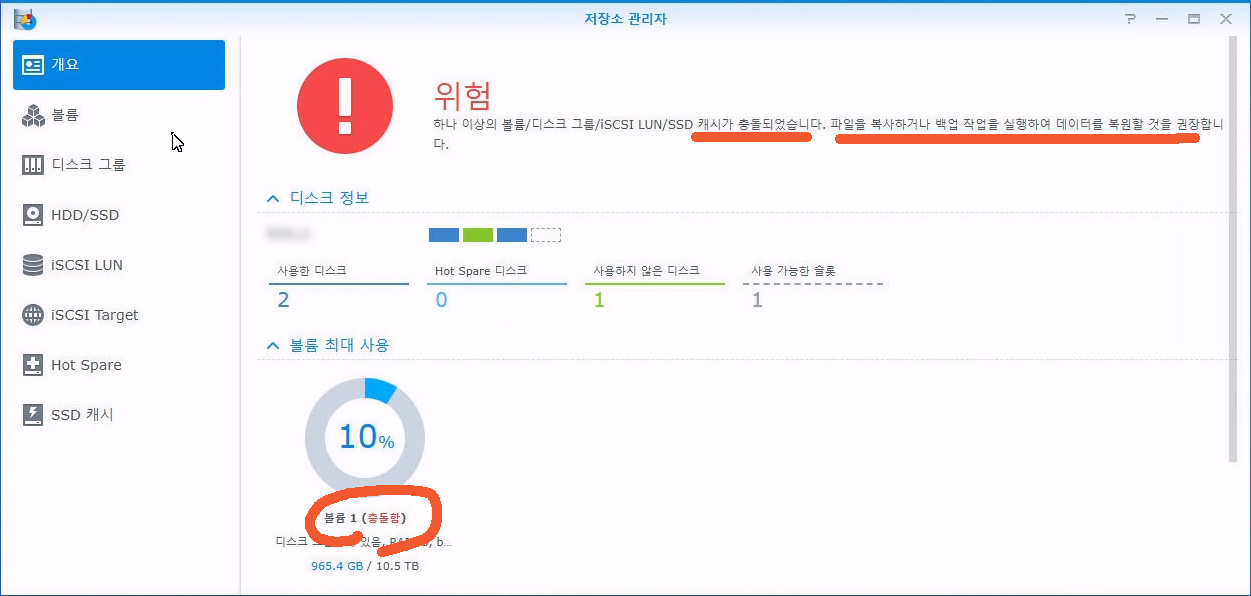1251x596 pixels.
Task: Click the 디스크 그룹 icon
Action: click(33, 165)
